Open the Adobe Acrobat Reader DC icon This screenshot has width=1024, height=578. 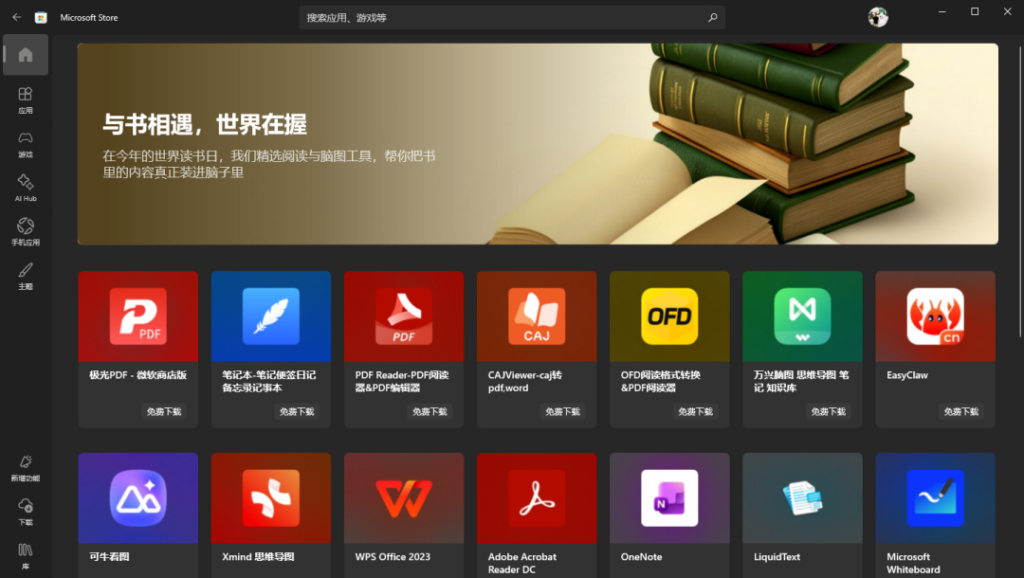tap(537, 498)
